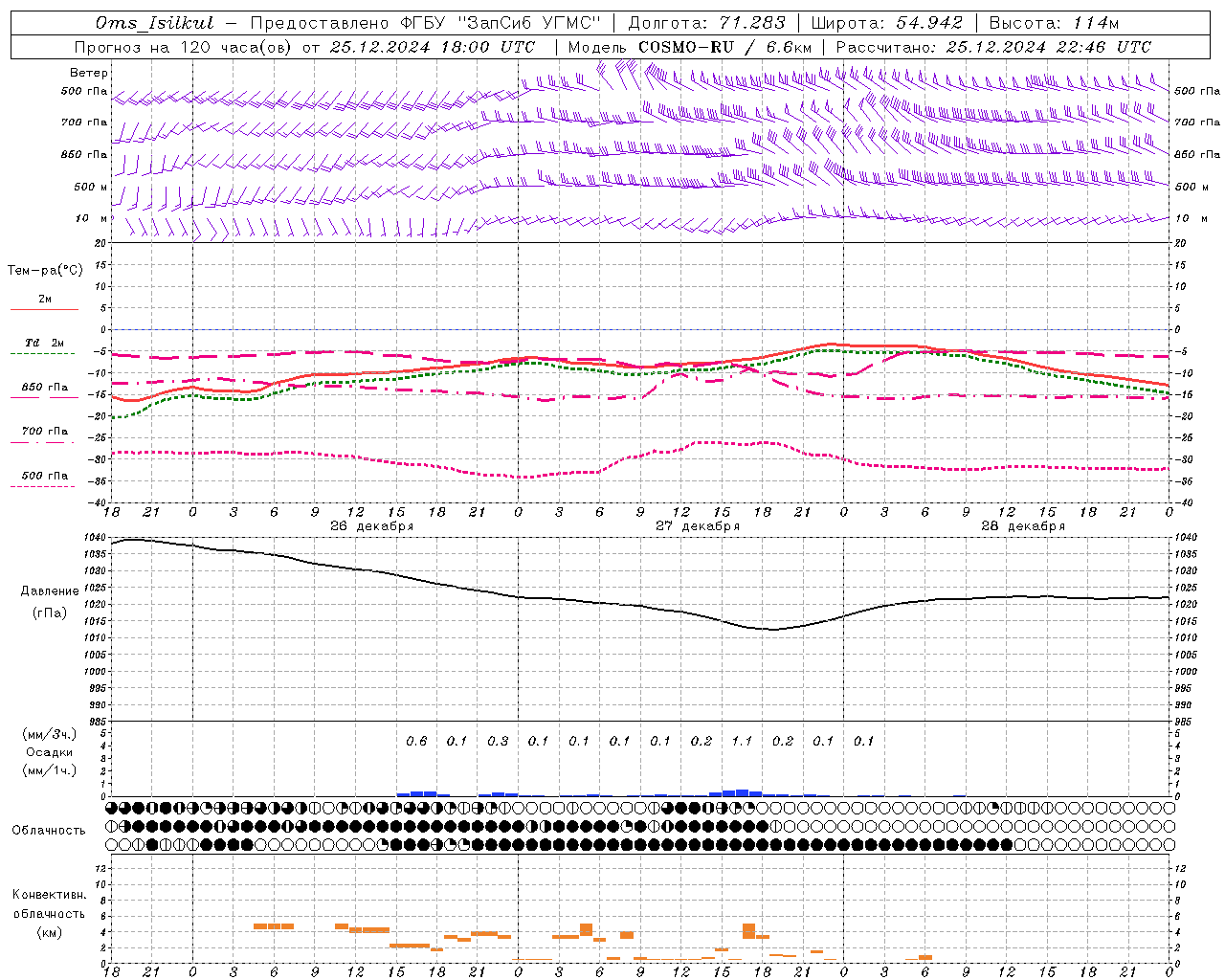Select the 'Td 2м' dew point legend entry
The image size is (1225, 980).
point(45,347)
